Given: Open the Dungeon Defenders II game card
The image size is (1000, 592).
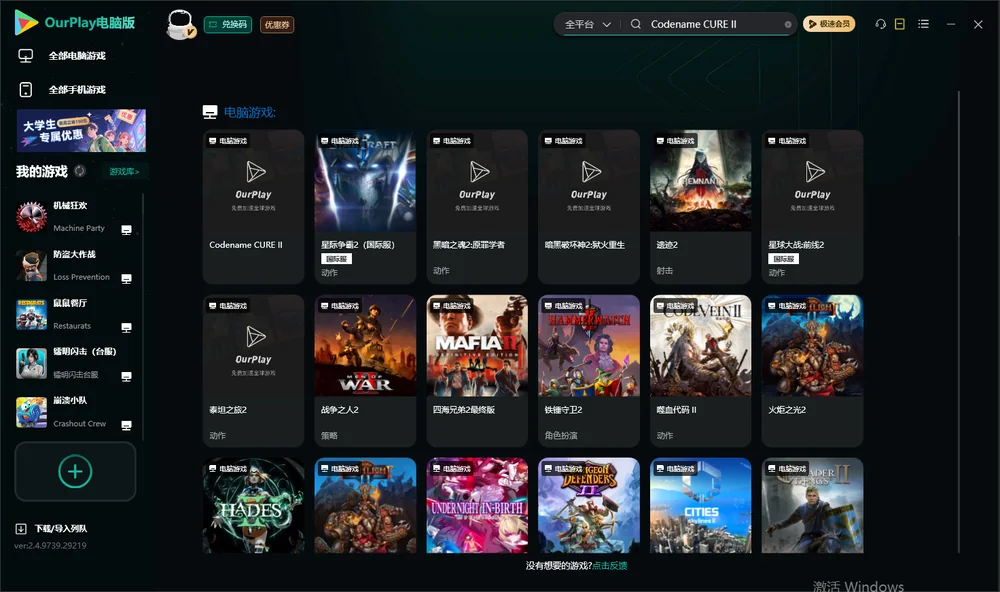Looking at the screenshot, I should pyautogui.click(x=589, y=505).
